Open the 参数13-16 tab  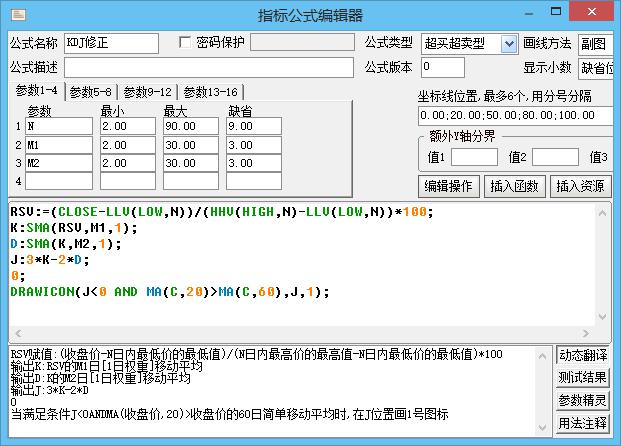tap(210, 92)
